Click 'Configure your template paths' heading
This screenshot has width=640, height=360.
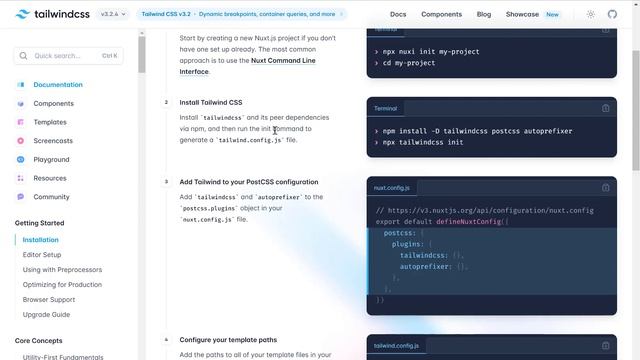coord(228,340)
